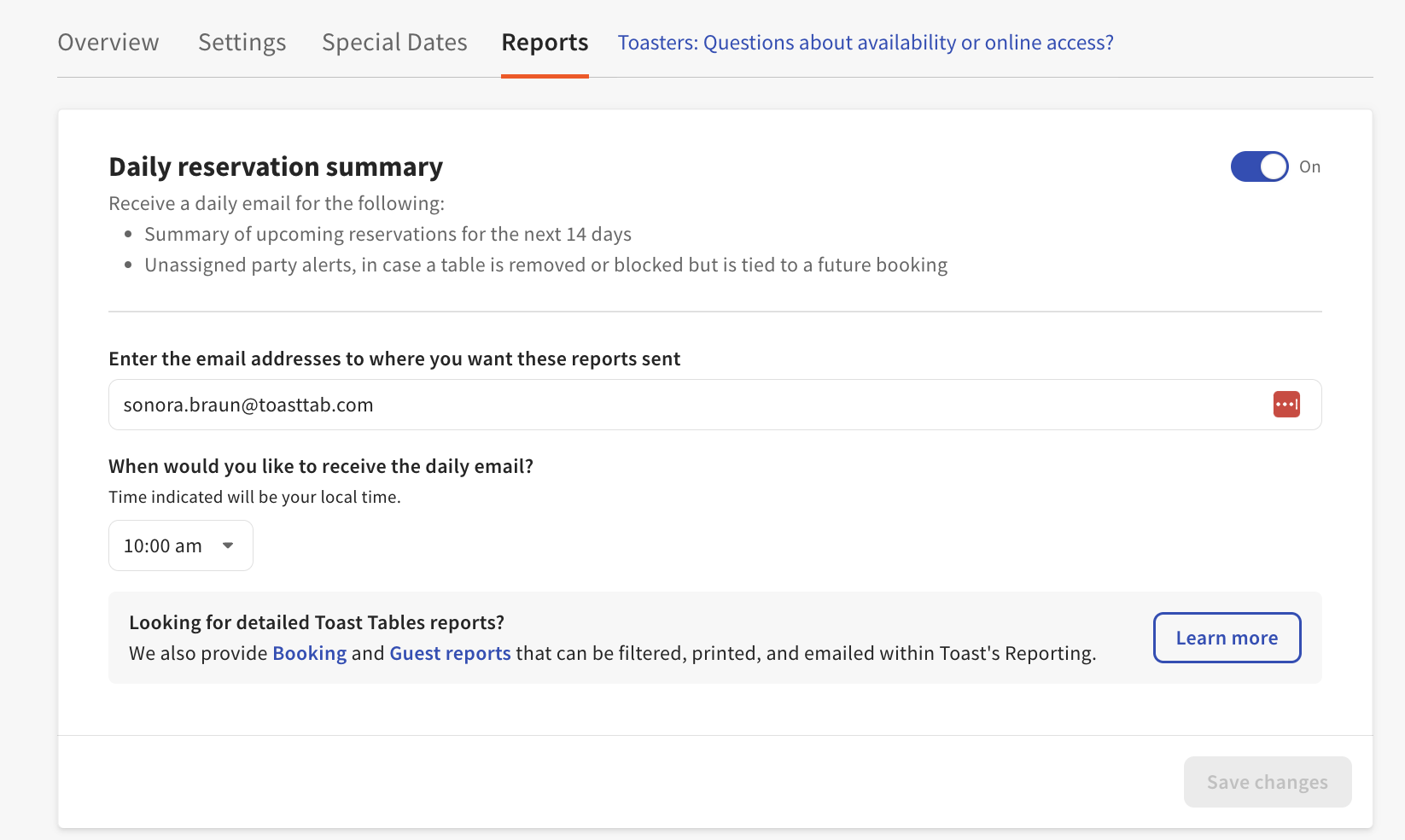The height and width of the screenshot is (840, 1405).
Task: Open the Guest reports link
Action: pyautogui.click(x=450, y=653)
